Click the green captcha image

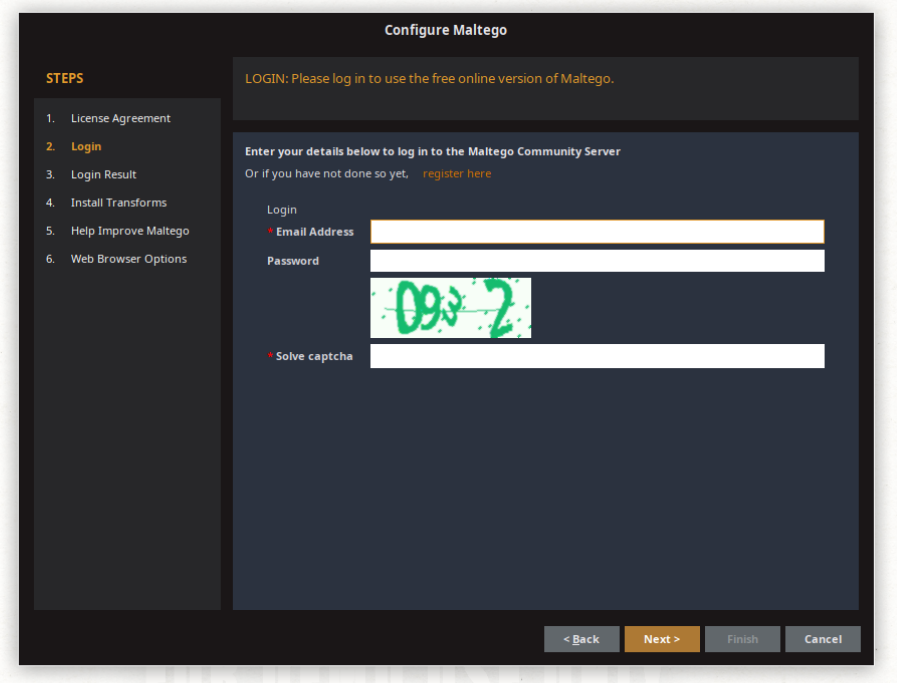(450, 308)
